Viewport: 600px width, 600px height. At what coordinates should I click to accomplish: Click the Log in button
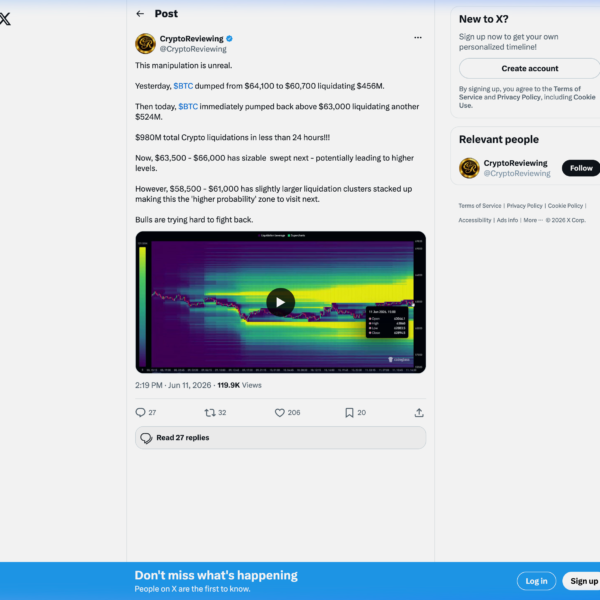[536, 581]
